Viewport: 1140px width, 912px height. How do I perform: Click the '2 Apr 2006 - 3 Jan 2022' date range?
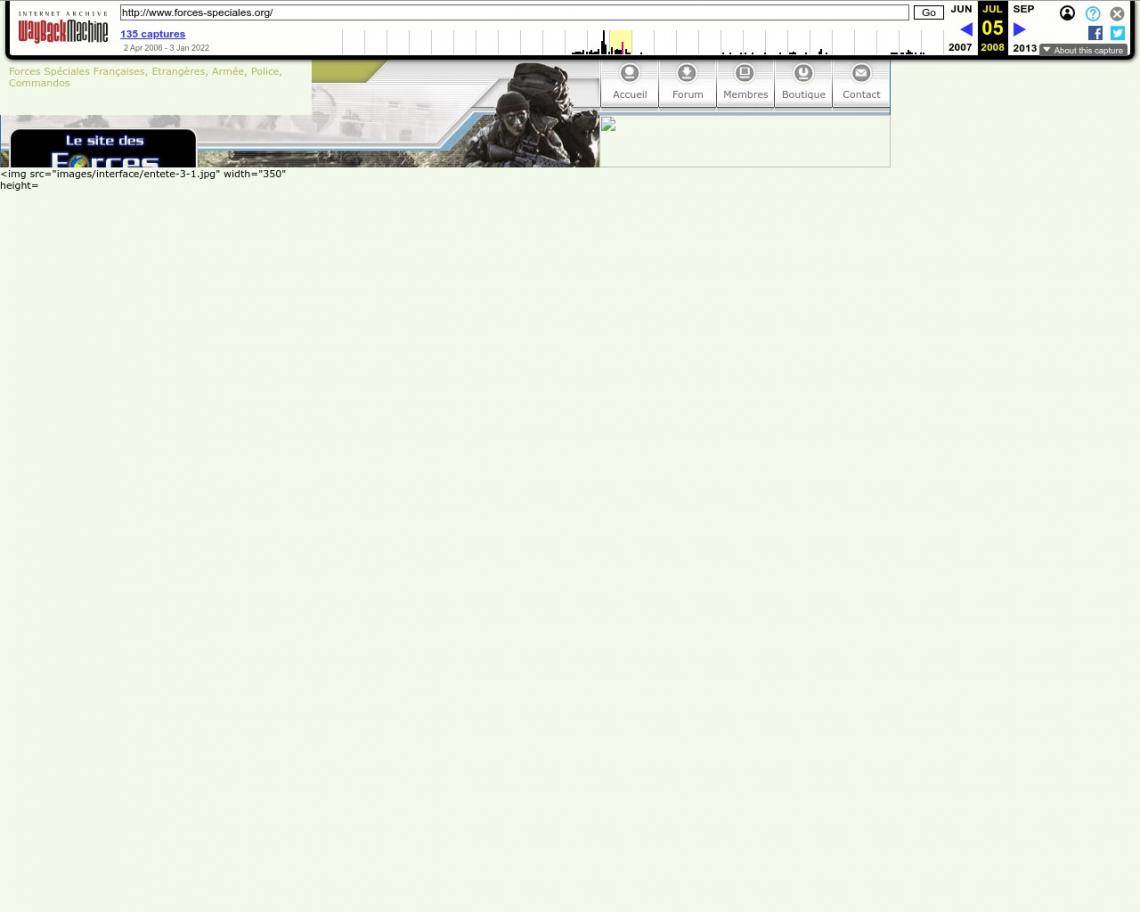(x=166, y=48)
